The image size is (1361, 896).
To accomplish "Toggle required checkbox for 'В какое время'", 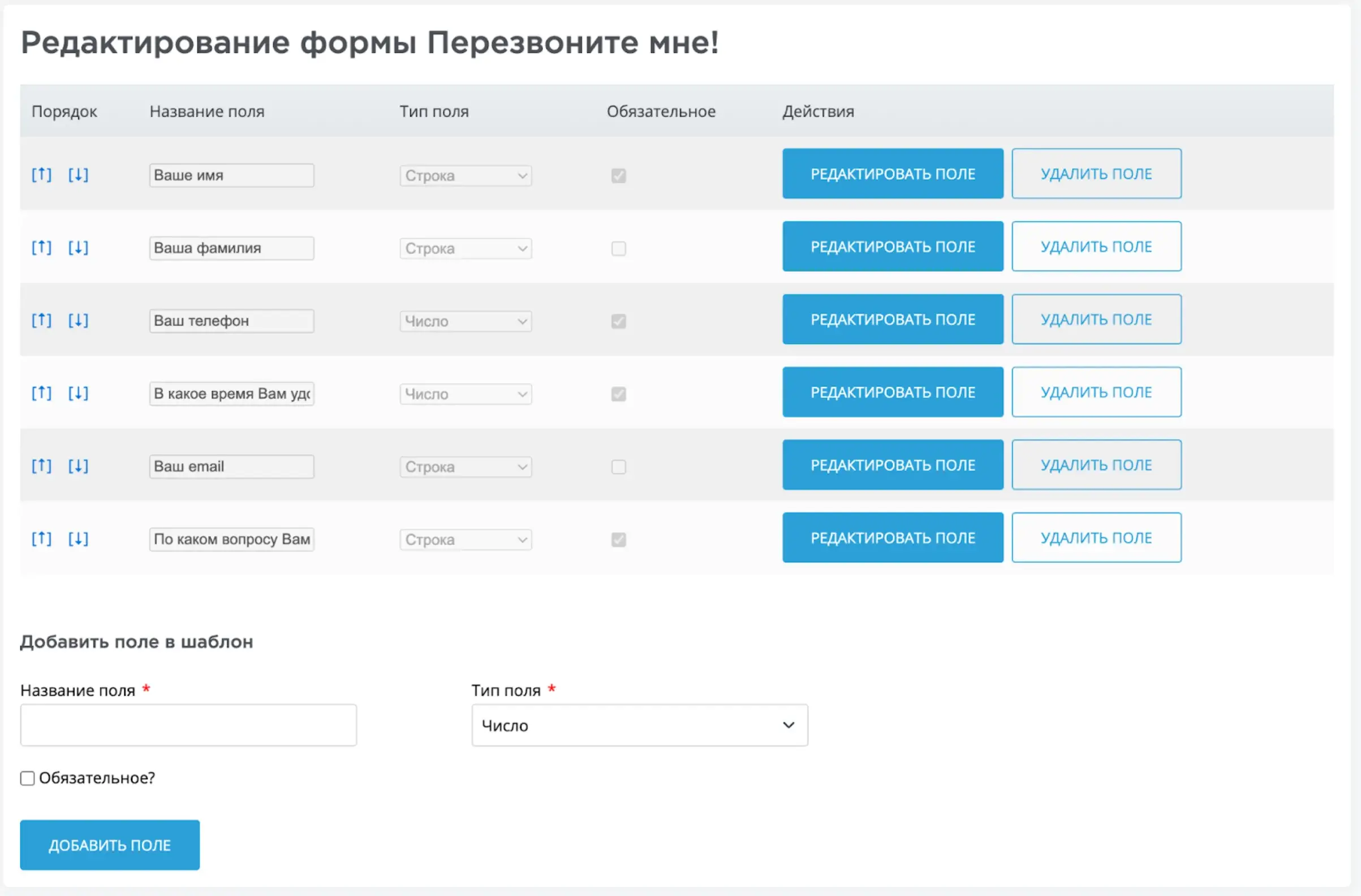I will click(619, 394).
